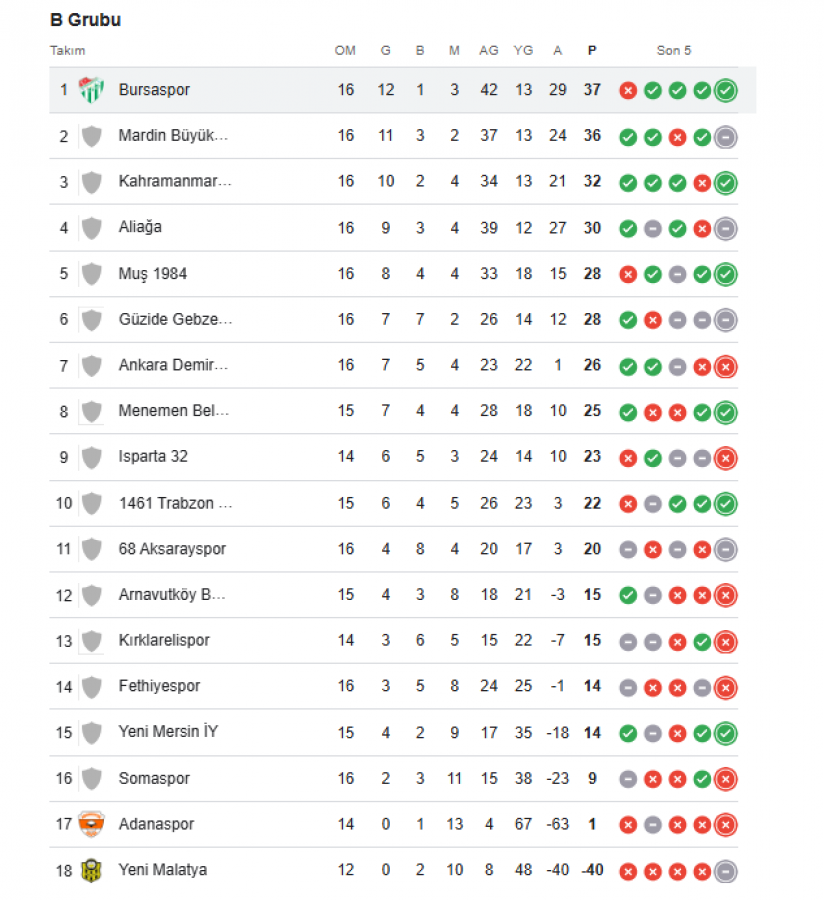Click Aliağa's gray shield placeholder logo
Image resolution: width=824 pixels, height=900 pixels.
[91, 228]
